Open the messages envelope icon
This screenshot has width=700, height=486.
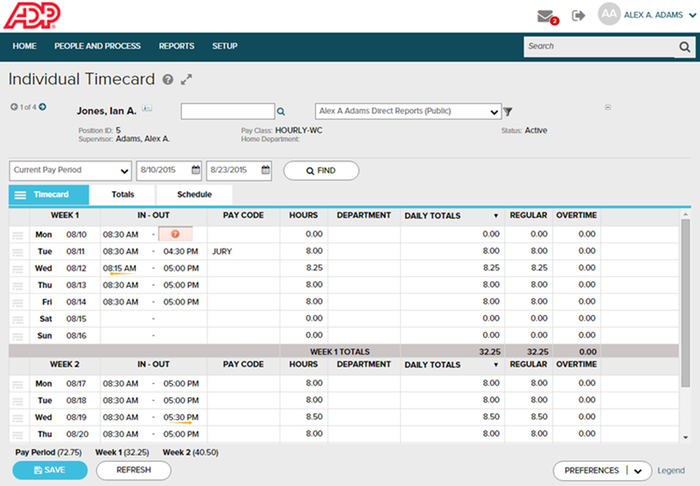[546, 17]
